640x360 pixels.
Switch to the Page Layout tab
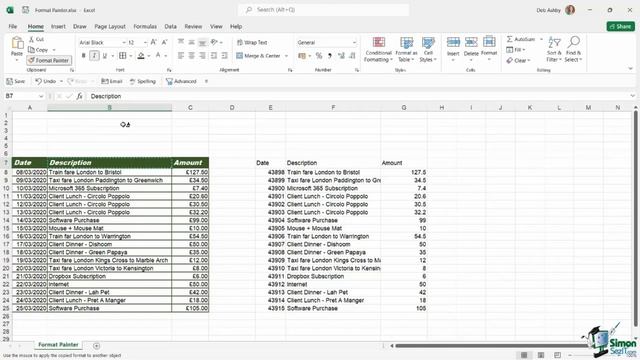point(110,27)
